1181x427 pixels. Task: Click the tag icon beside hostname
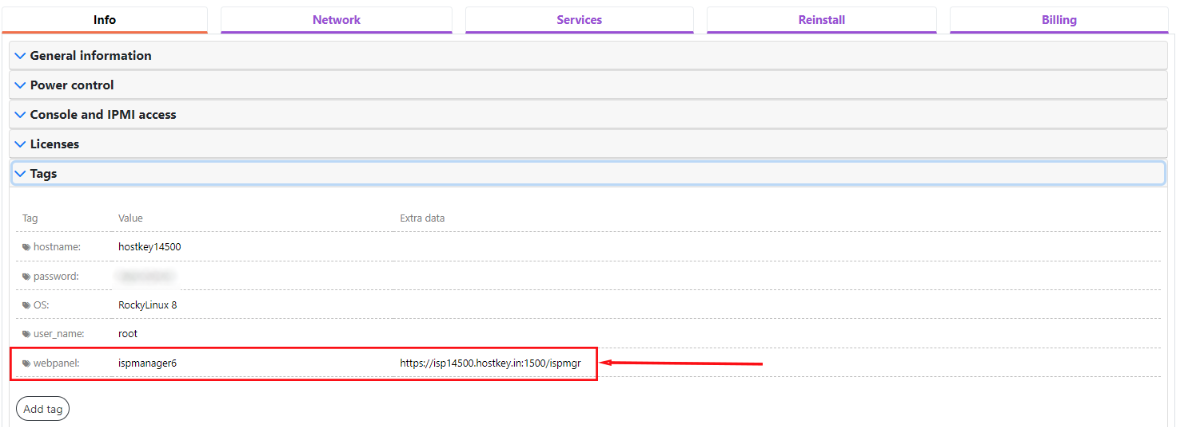(26, 247)
